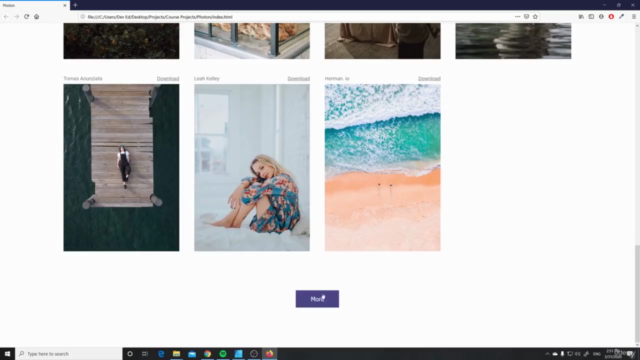This screenshot has height=360, width=640.
Task: Click the browser Forward arrow
Action: (16, 17)
